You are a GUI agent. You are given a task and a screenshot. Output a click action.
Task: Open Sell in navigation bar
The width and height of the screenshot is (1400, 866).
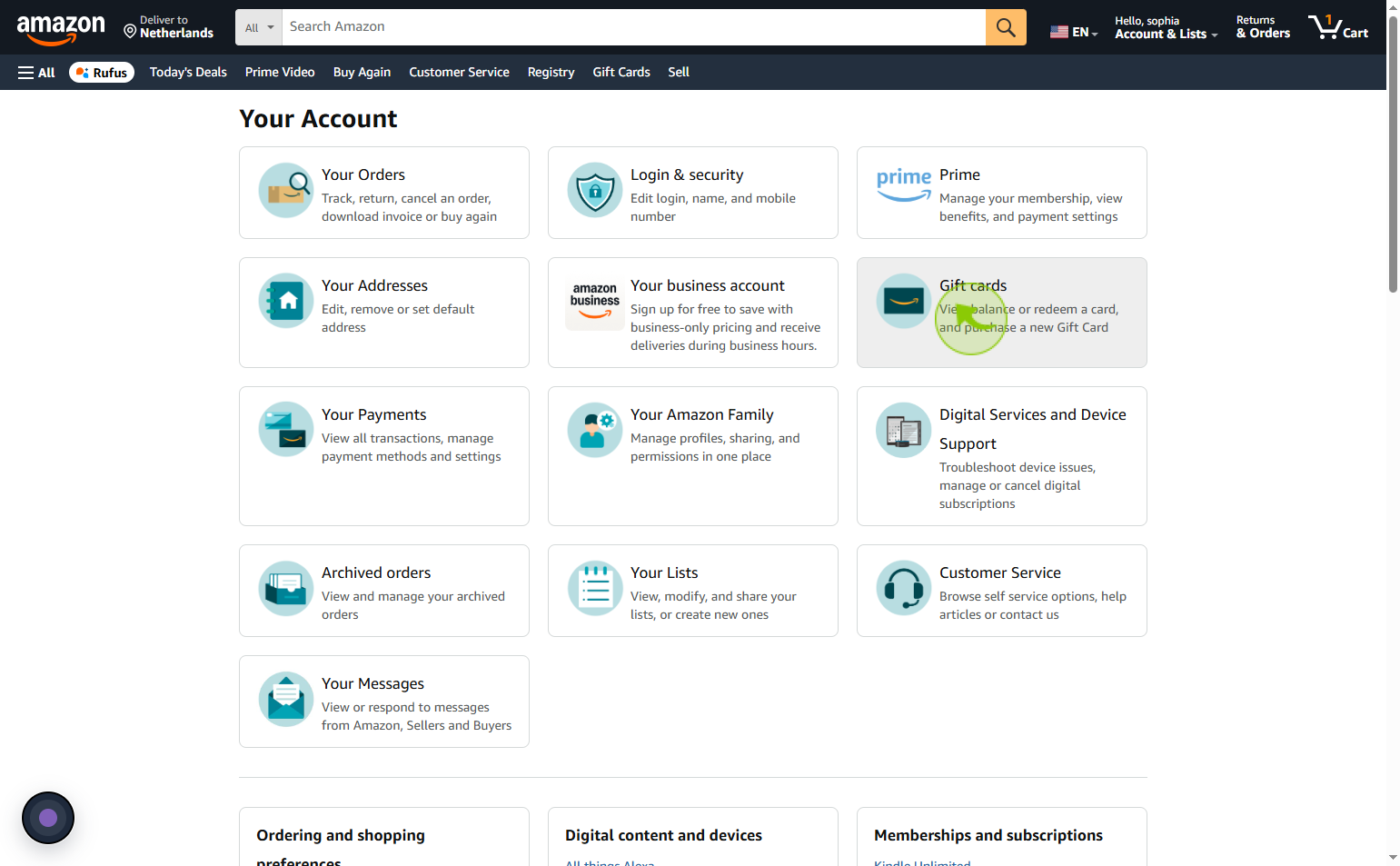click(x=679, y=72)
